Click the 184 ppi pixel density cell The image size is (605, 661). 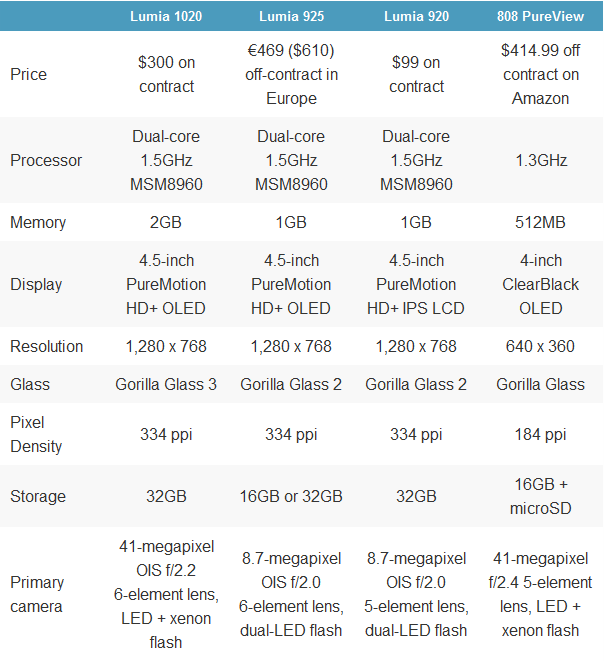point(540,435)
